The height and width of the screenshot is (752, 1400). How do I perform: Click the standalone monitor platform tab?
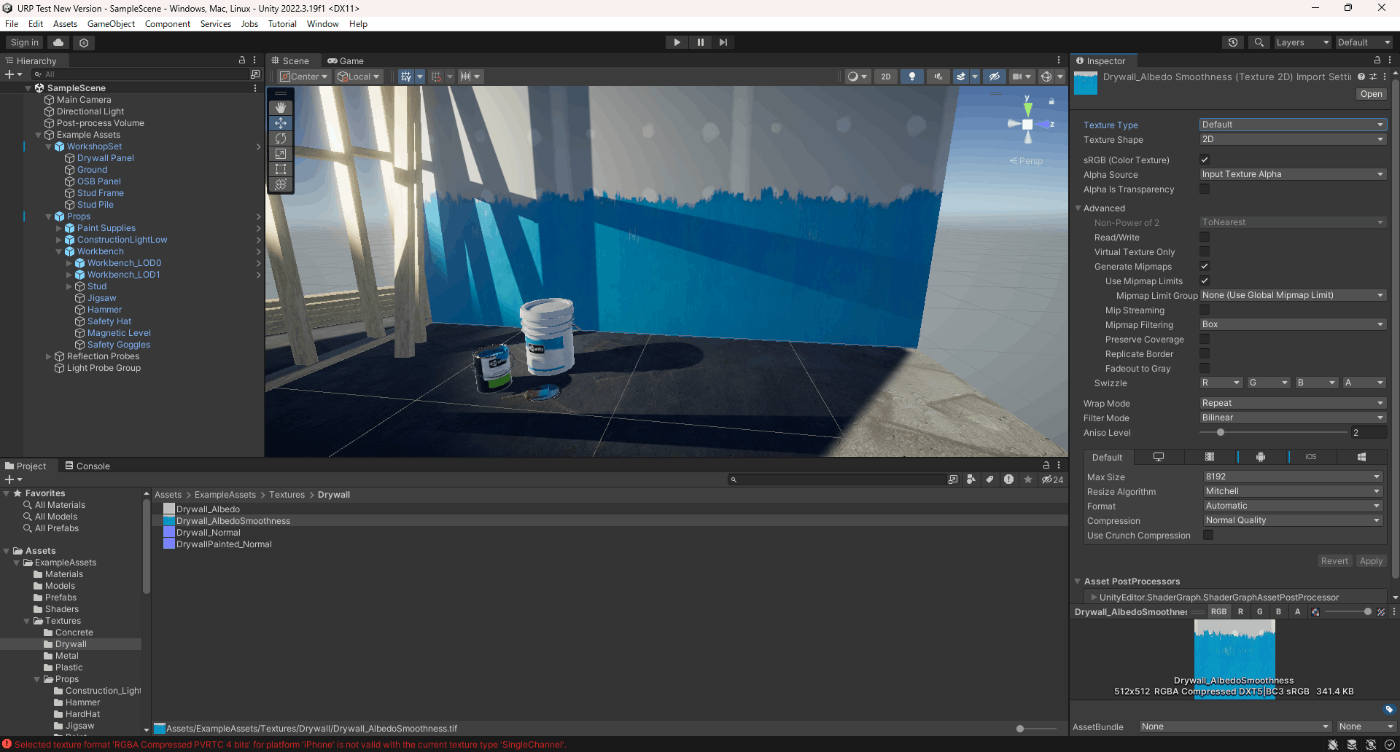click(x=1159, y=457)
